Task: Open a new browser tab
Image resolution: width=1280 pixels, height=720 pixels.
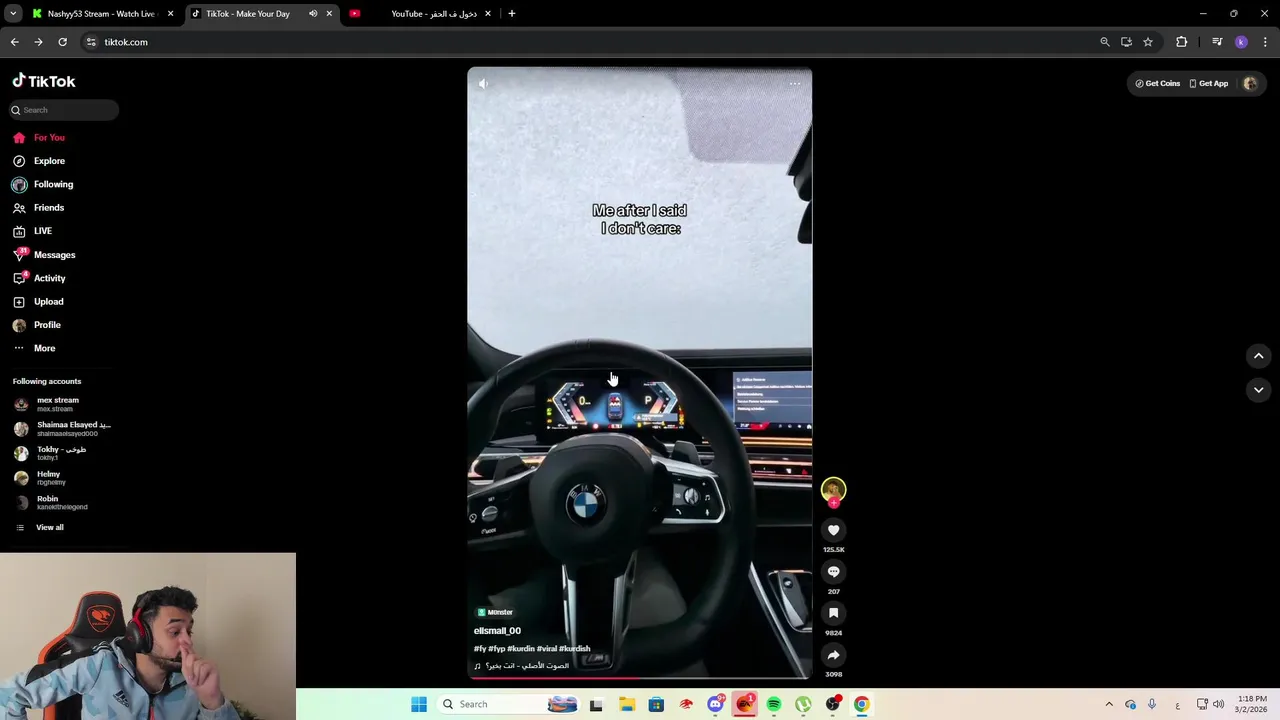Action: pyautogui.click(x=512, y=14)
